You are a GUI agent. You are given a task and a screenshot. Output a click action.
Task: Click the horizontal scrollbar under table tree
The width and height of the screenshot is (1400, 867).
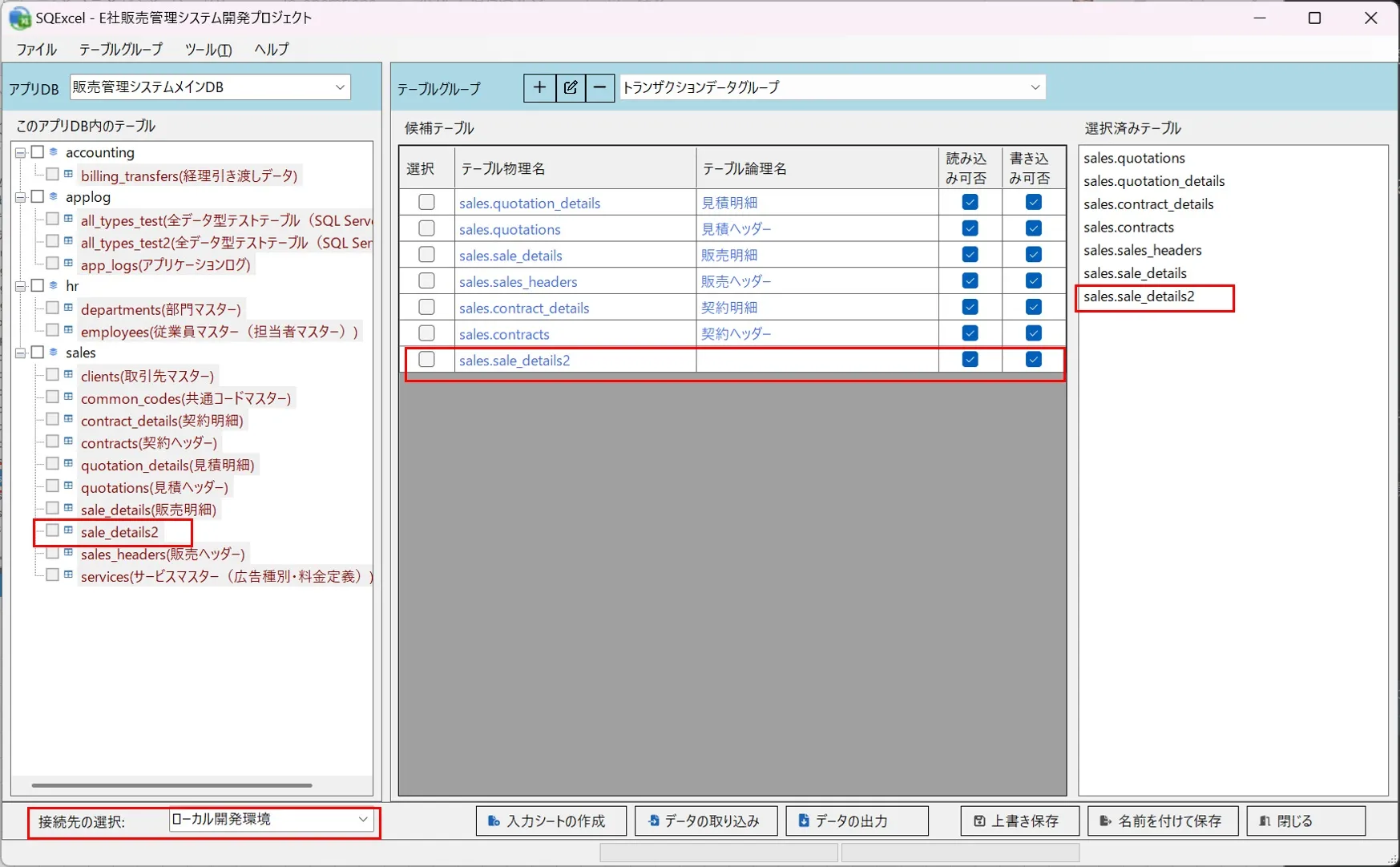click(x=171, y=785)
